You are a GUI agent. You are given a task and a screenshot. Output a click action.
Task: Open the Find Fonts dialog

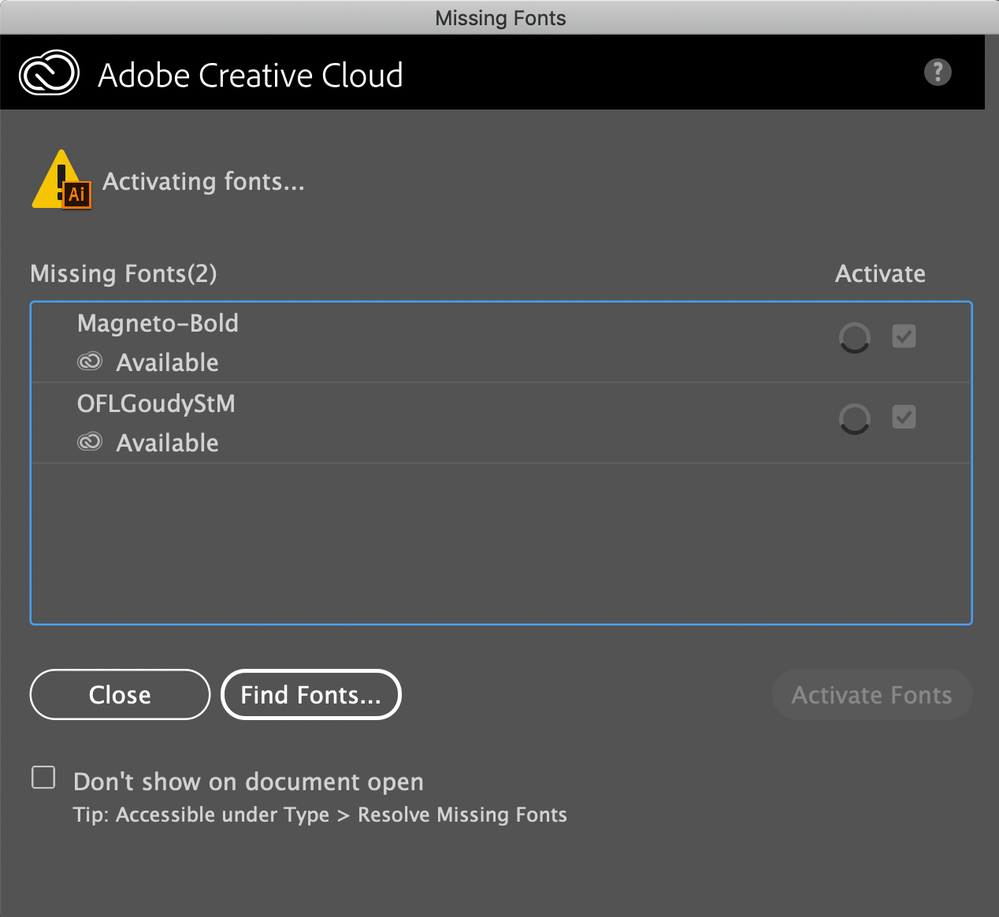[x=310, y=695]
